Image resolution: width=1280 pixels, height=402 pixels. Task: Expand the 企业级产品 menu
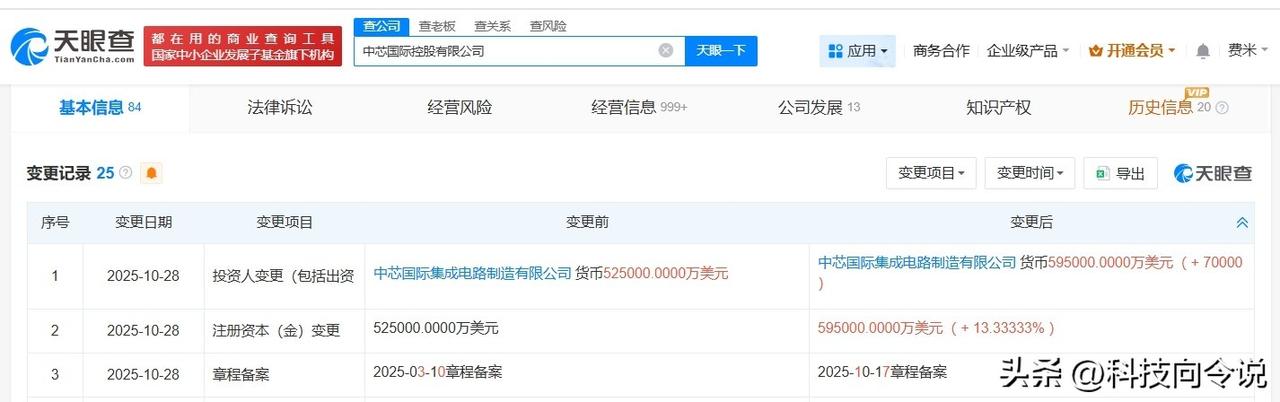pos(1028,50)
